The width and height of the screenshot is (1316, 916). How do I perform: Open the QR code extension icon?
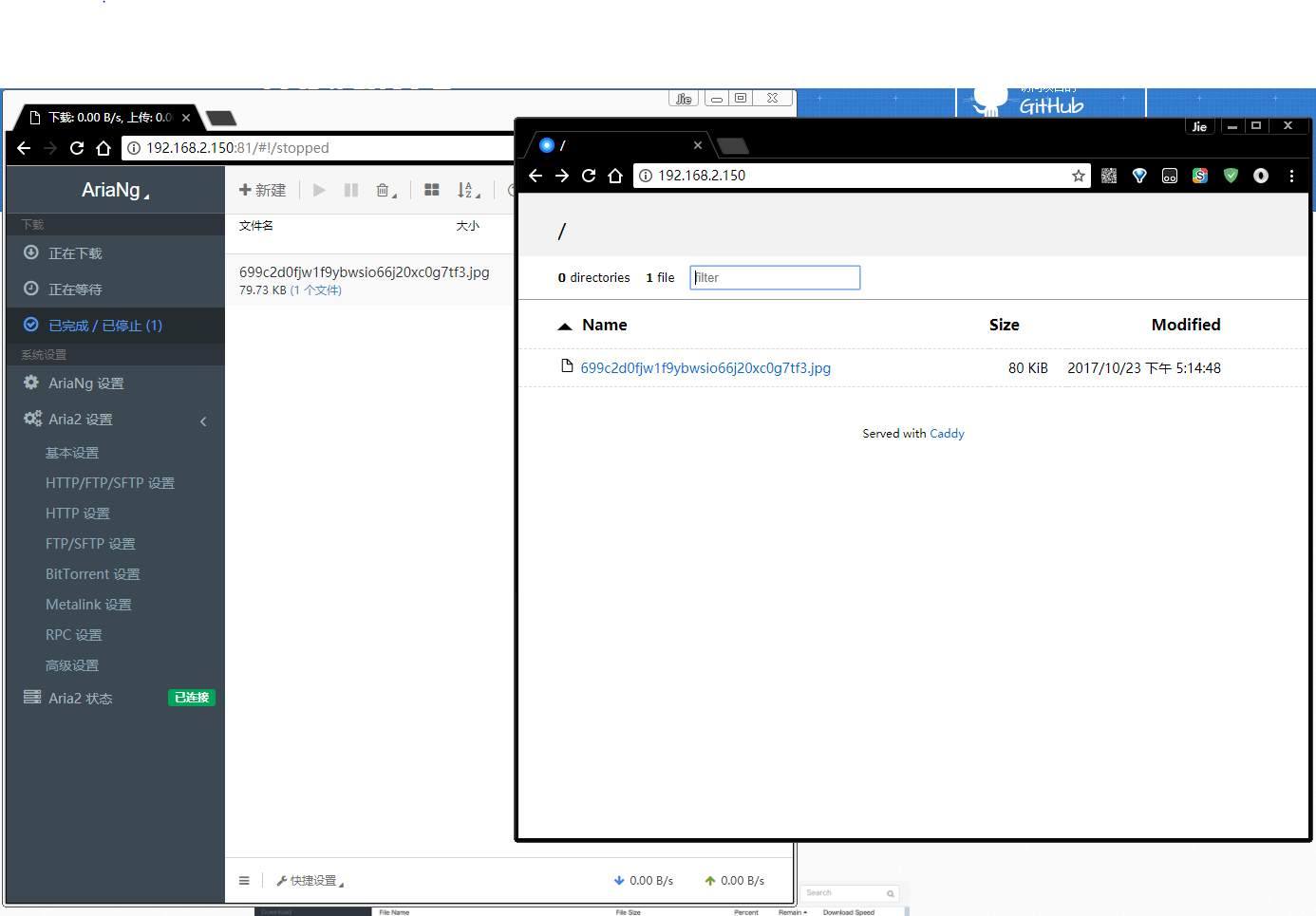[1109, 176]
